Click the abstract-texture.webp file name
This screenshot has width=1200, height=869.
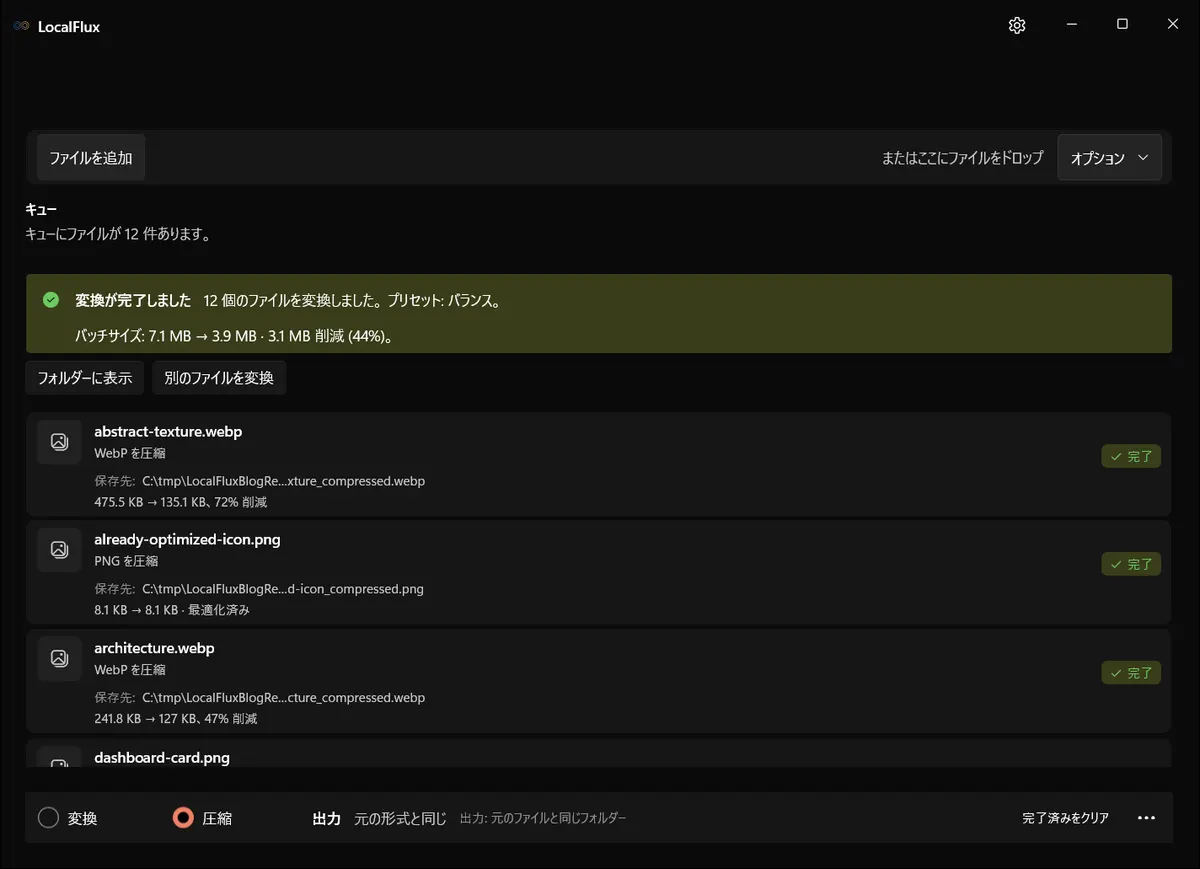pyautogui.click(x=168, y=432)
